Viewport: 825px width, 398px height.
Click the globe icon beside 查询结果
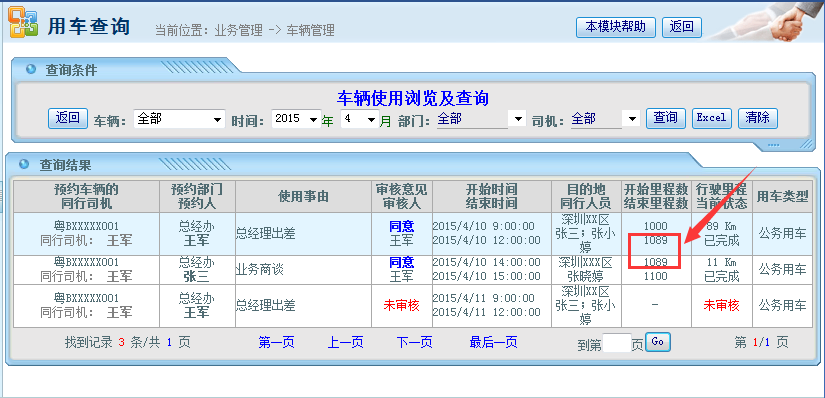(x=24, y=164)
